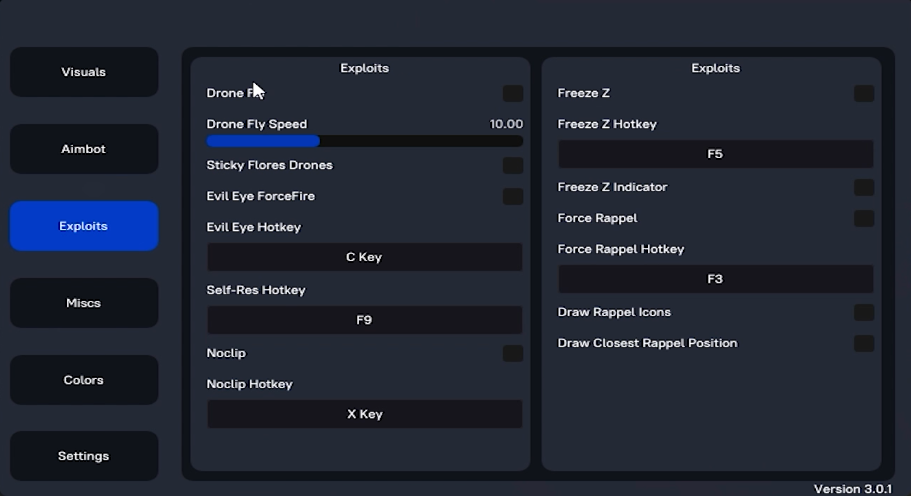Open the Colors tab
Viewport: 911px width, 496px height.
click(84, 380)
